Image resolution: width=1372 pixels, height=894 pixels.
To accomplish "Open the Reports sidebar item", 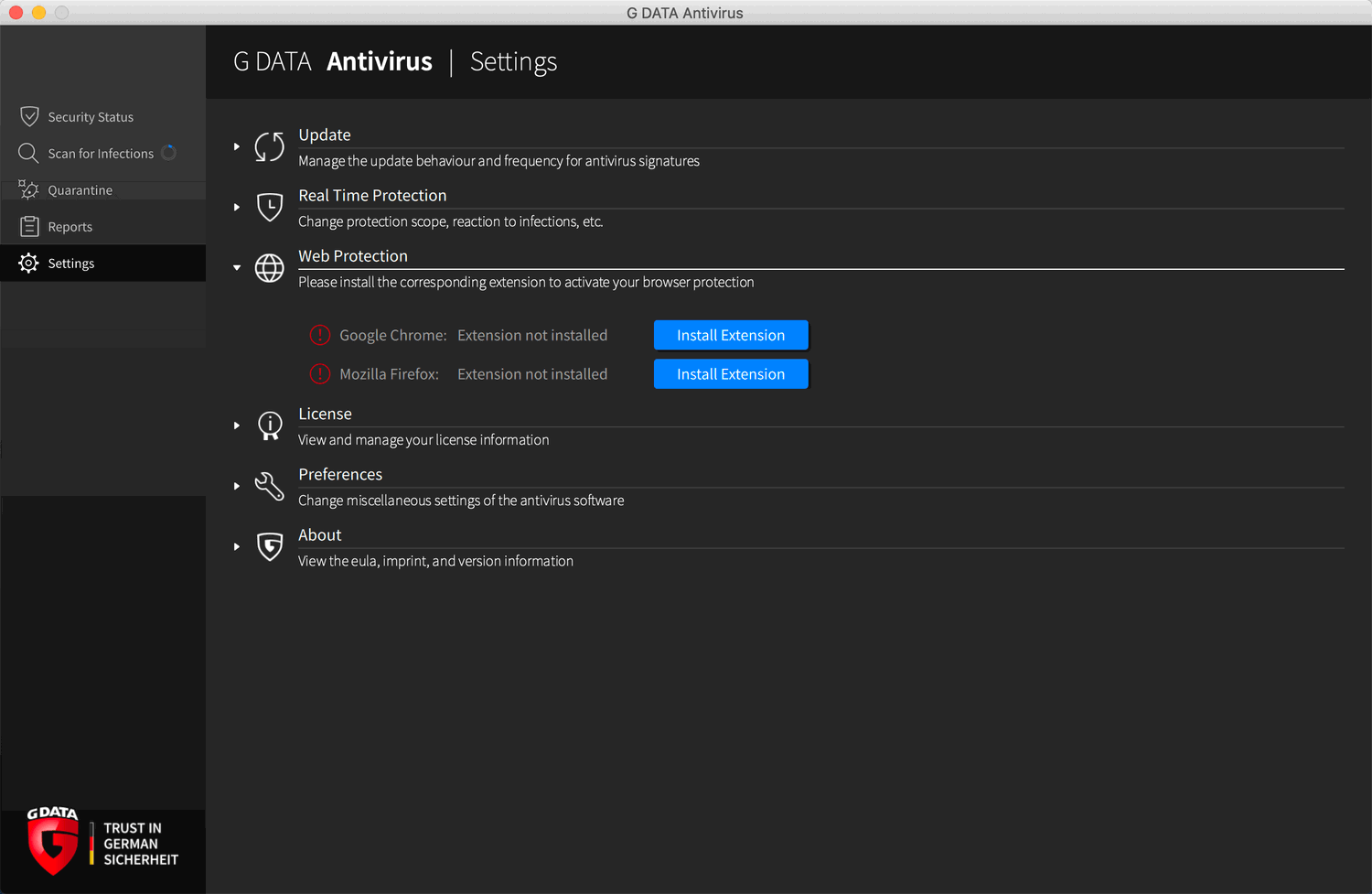I will point(70,227).
